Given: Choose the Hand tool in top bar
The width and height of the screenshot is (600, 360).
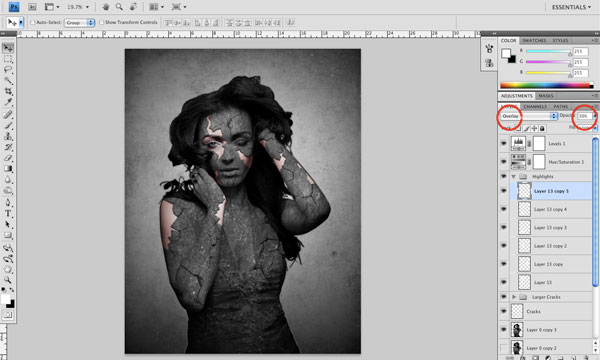Looking at the screenshot, I should (106, 7).
